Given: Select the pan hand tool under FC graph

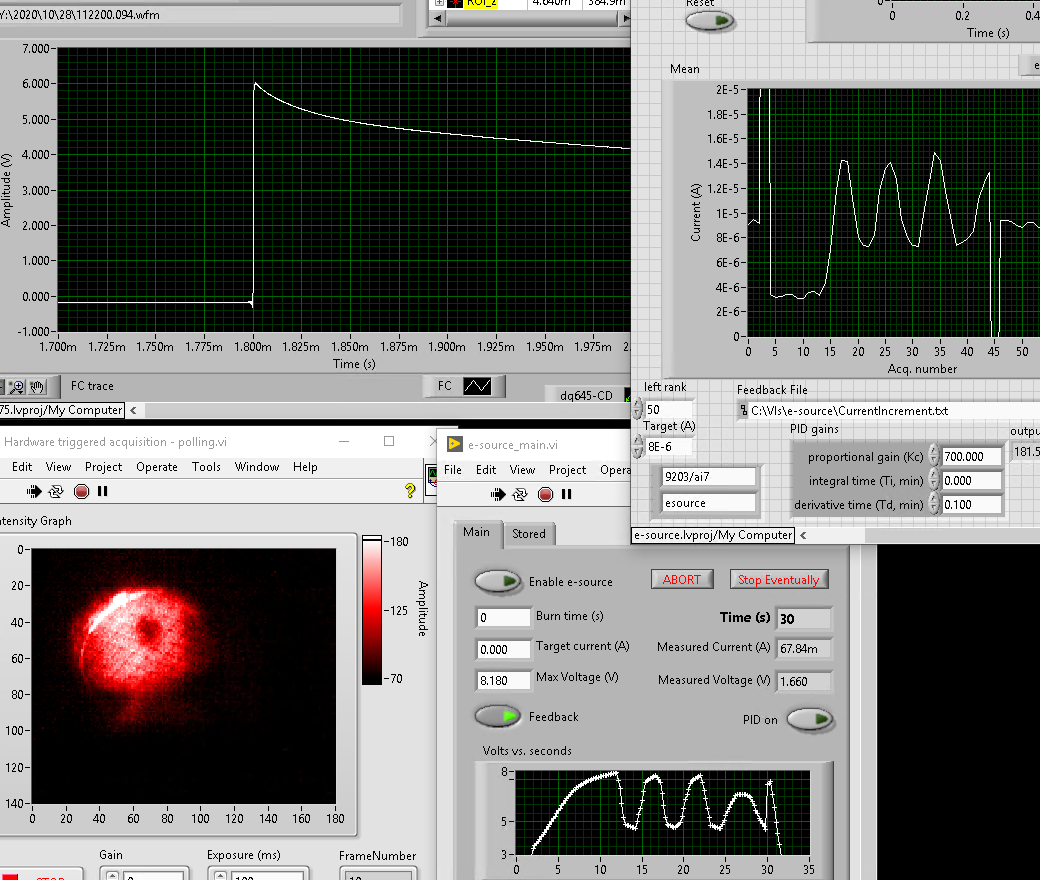Looking at the screenshot, I should click(37, 386).
